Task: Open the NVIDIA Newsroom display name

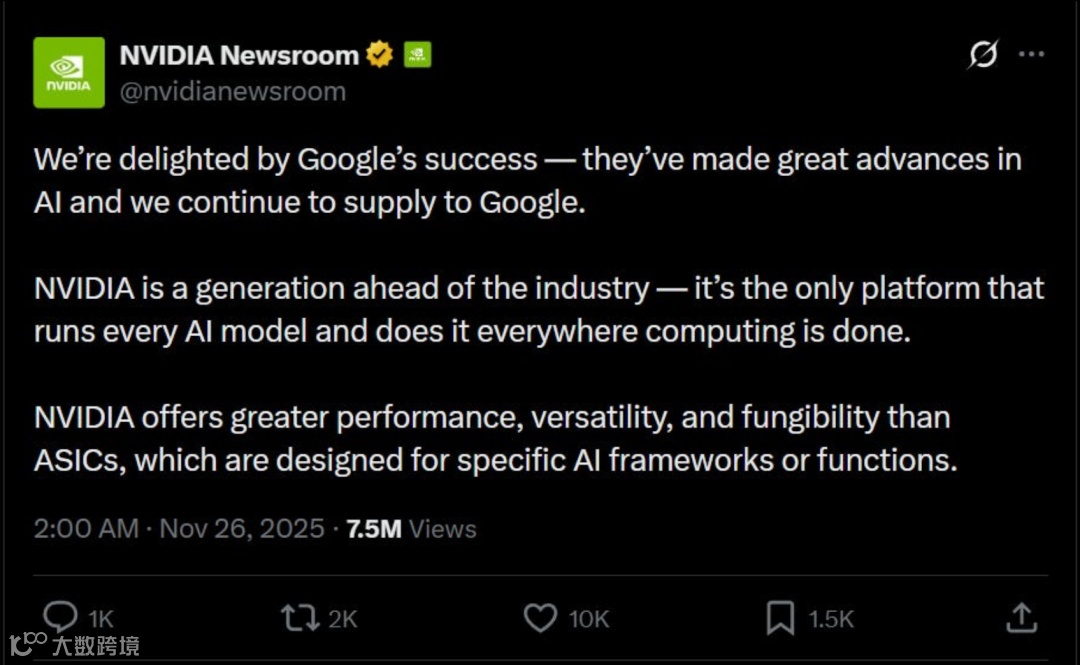Action: point(238,55)
